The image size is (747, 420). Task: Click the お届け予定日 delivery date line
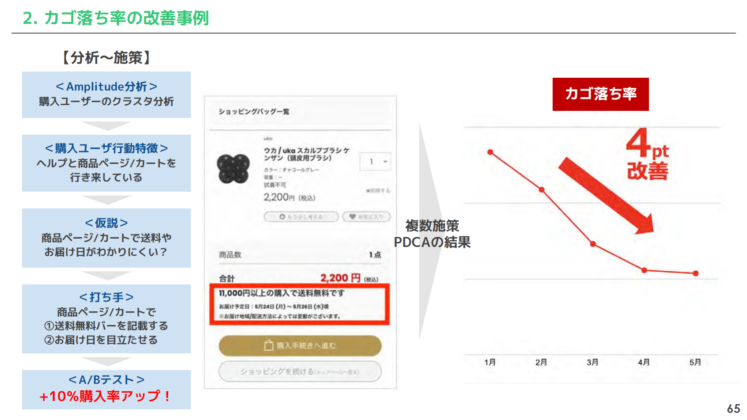point(273,307)
